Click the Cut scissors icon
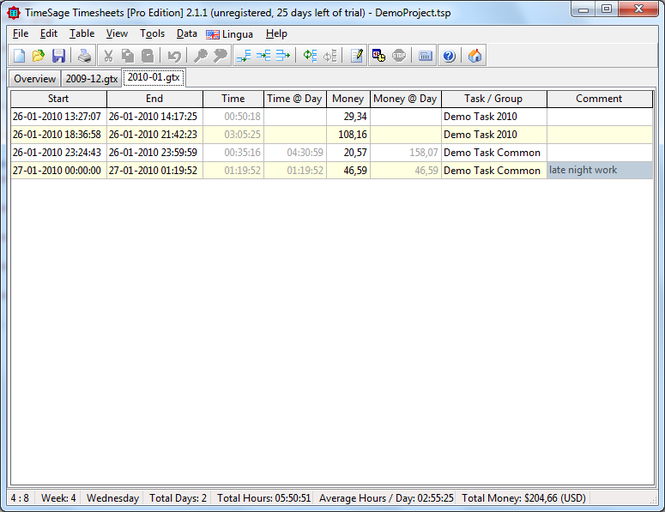 pyautogui.click(x=108, y=56)
